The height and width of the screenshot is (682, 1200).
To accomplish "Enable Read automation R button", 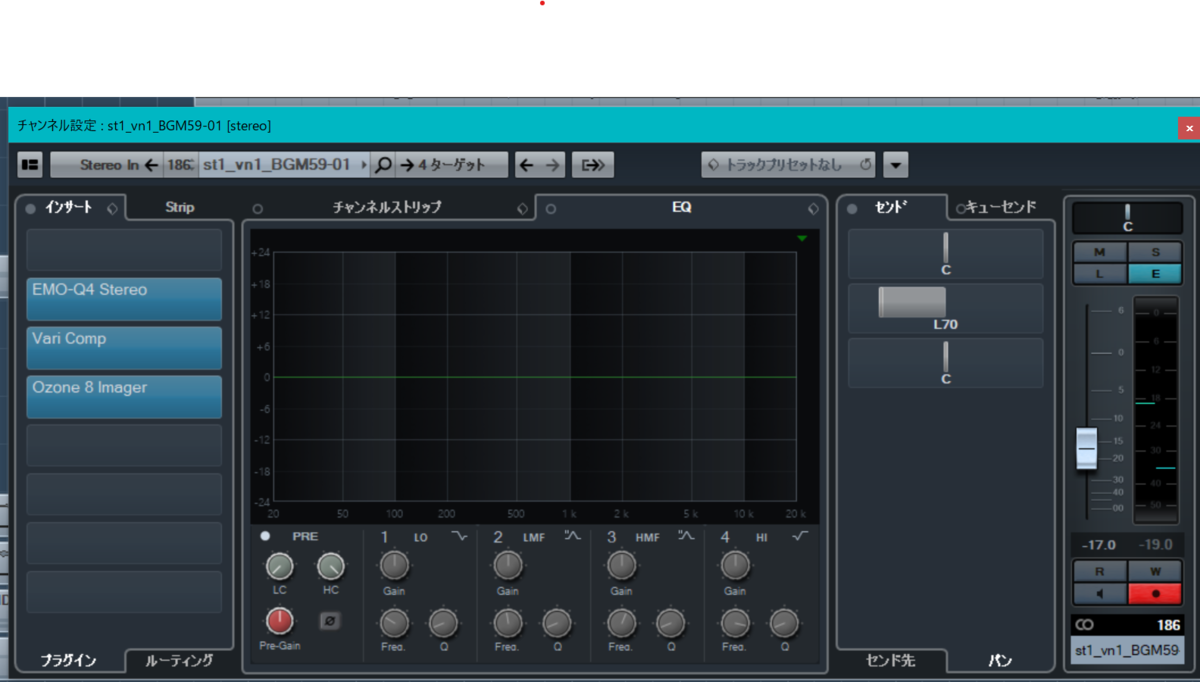I will click(1099, 571).
